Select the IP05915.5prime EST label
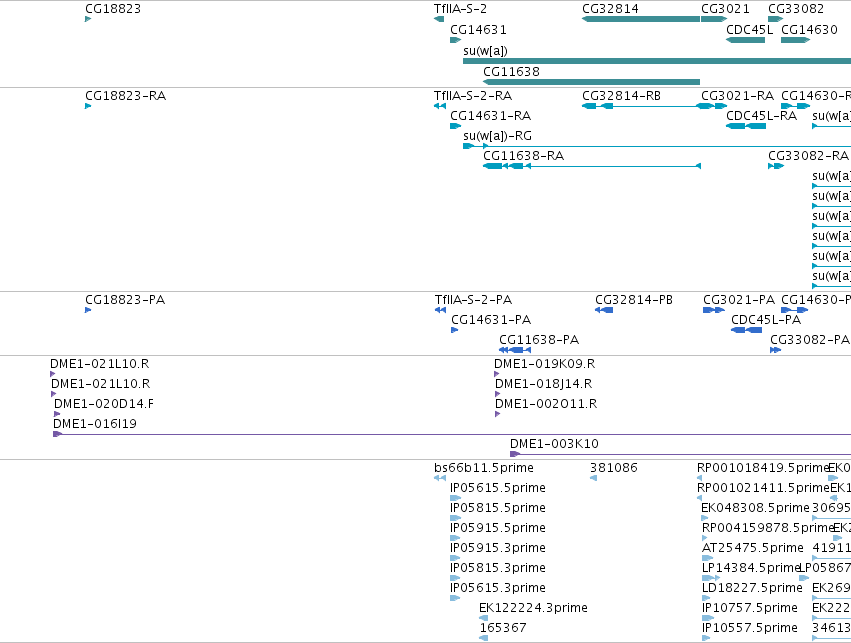Image resolution: width=851 pixels, height=643 pixels. (498, 528)
